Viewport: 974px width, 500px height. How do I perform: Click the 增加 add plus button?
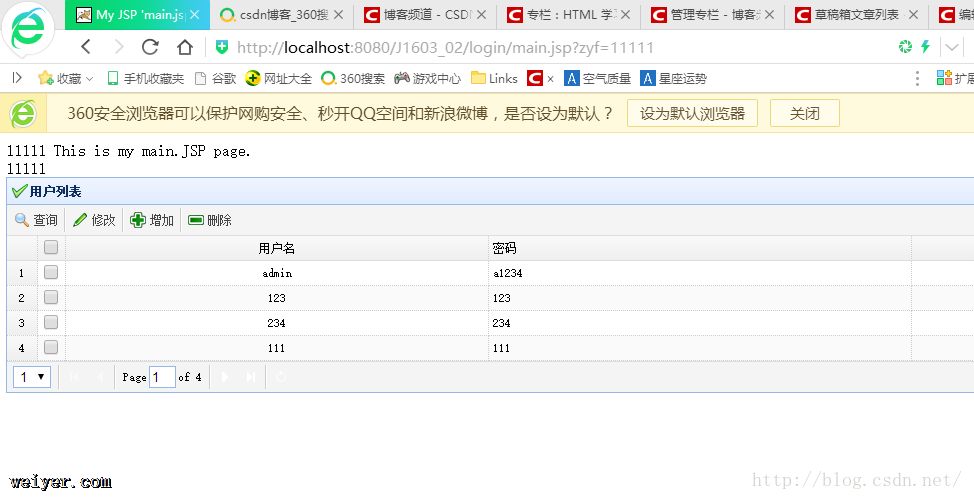pos(152,220)
